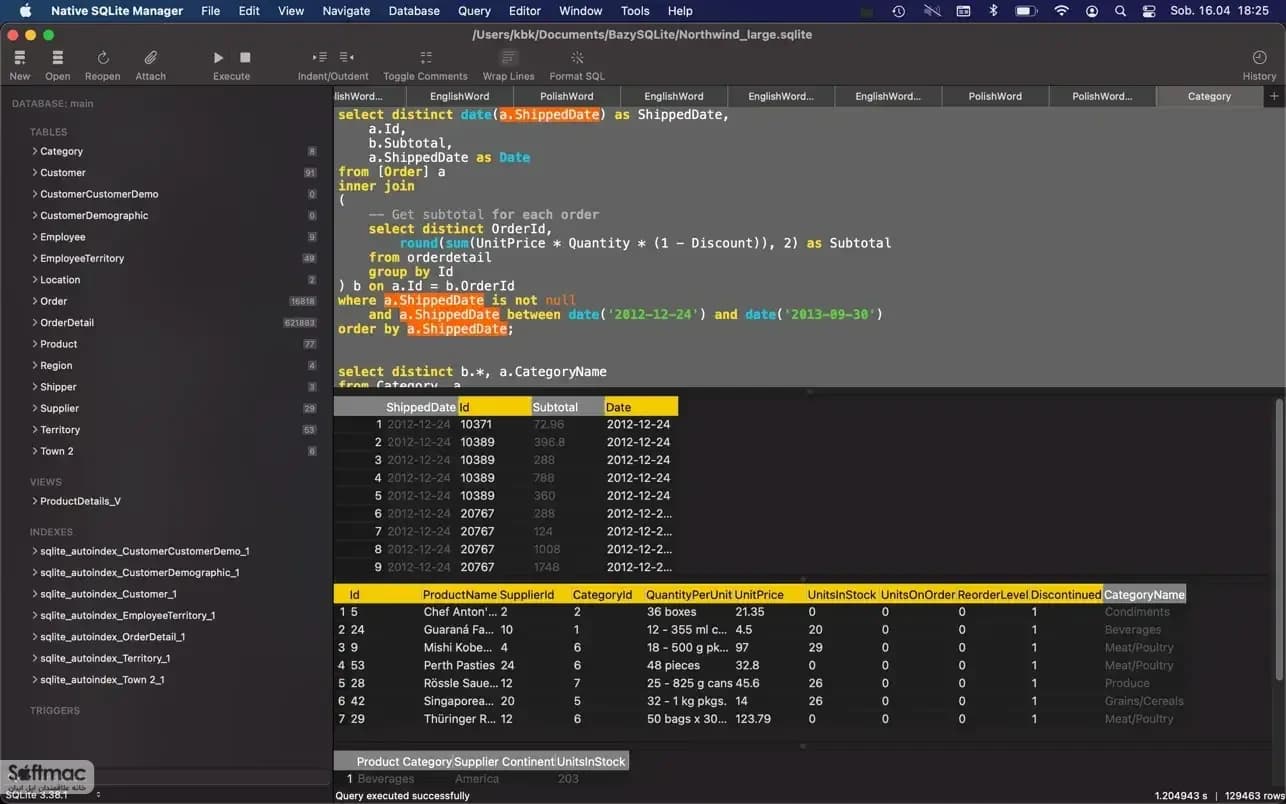1286x804 pixels.
Task: Open the Query menu
Action: coord(474,11)
